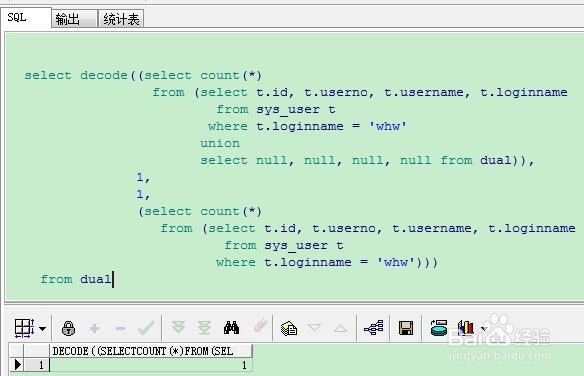This screenshot has width=584, height=376.
Task: Select the grid top-left corner cell
Action: pos(17,351)
